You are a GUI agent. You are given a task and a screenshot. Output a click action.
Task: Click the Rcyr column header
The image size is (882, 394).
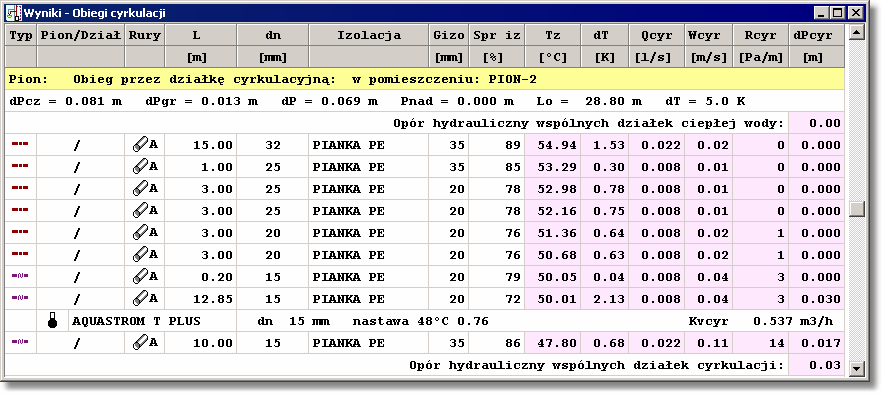click(x=760, y=35)
